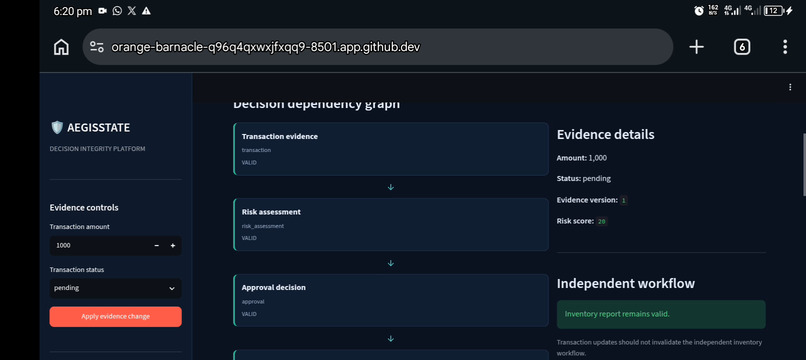Screen dimensions: 806x360
Task: Click the 6:20 pm clock
Action: [72, 11]
